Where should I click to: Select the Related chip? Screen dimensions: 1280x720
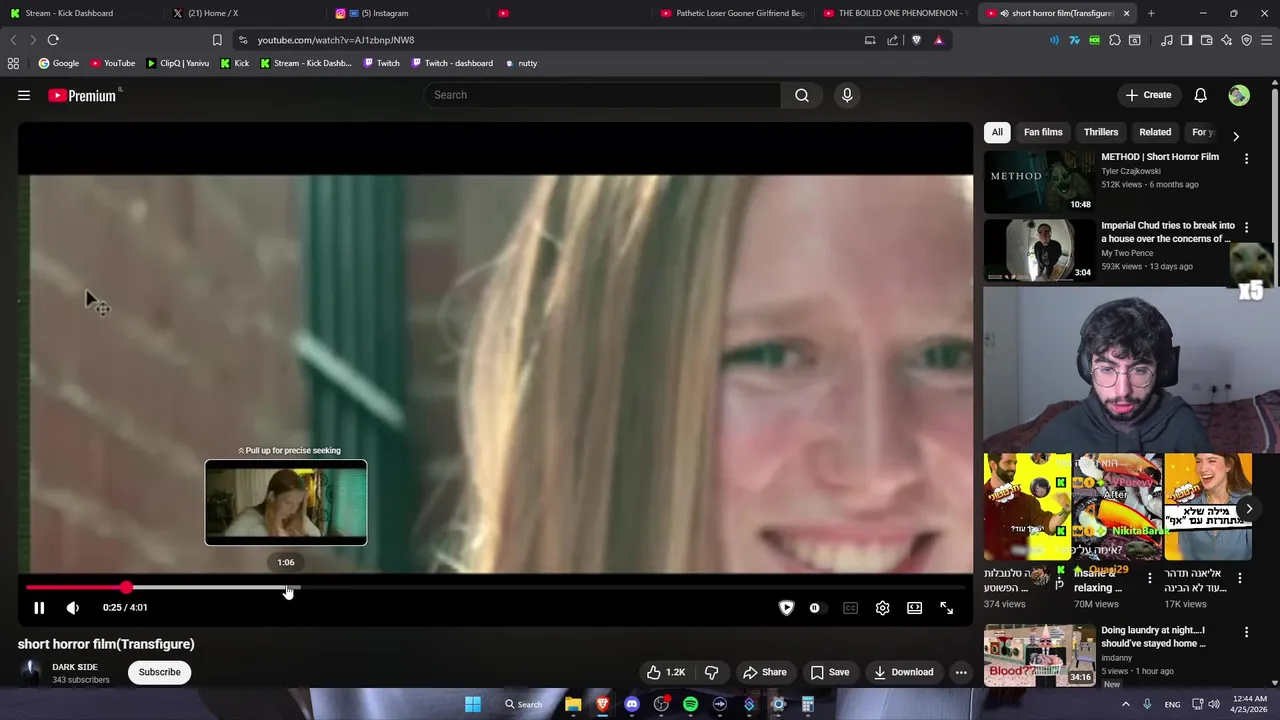1155,132
